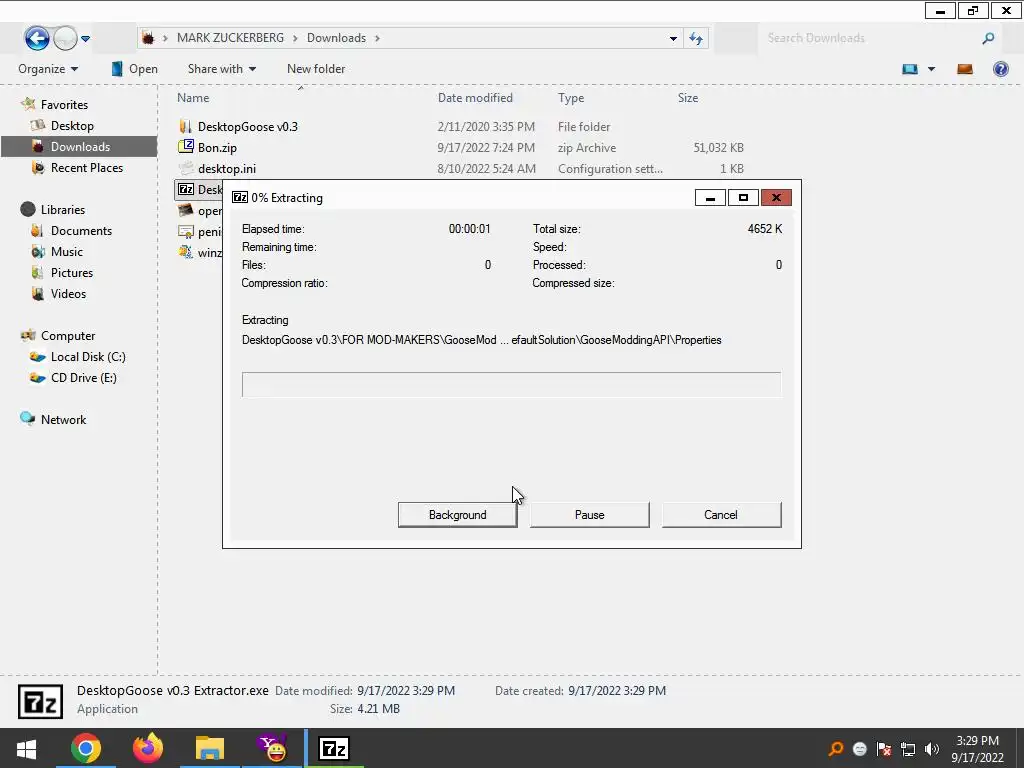This screenshot has width=1024, height=768.
Task: Cancel the extraction
Action: click(721, 515)
